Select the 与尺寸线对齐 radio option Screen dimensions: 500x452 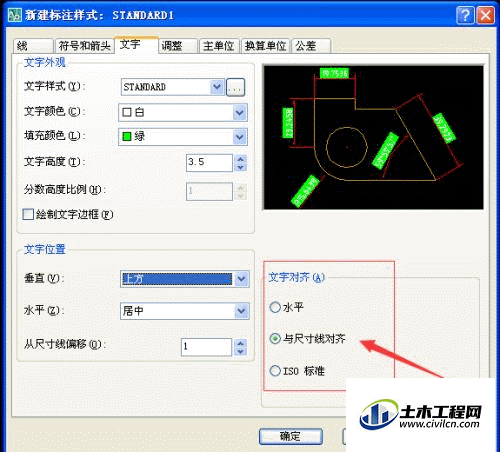coord(275,339)
